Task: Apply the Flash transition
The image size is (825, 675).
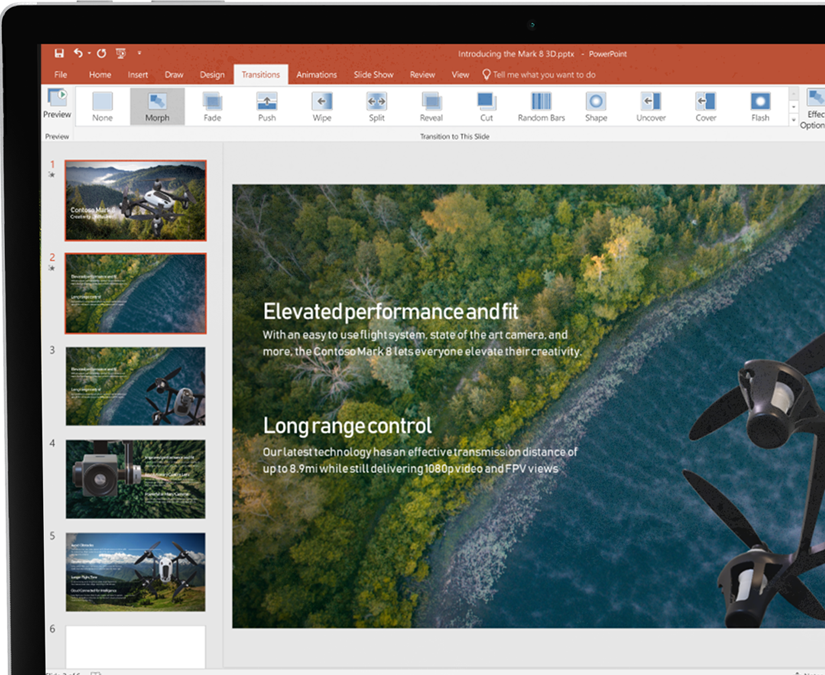Action: click(760, 107)
